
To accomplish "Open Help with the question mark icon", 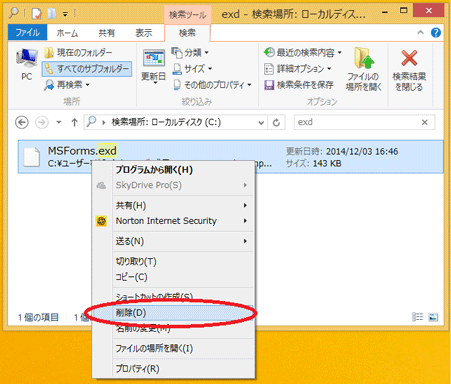I will [x=435, y=32].
